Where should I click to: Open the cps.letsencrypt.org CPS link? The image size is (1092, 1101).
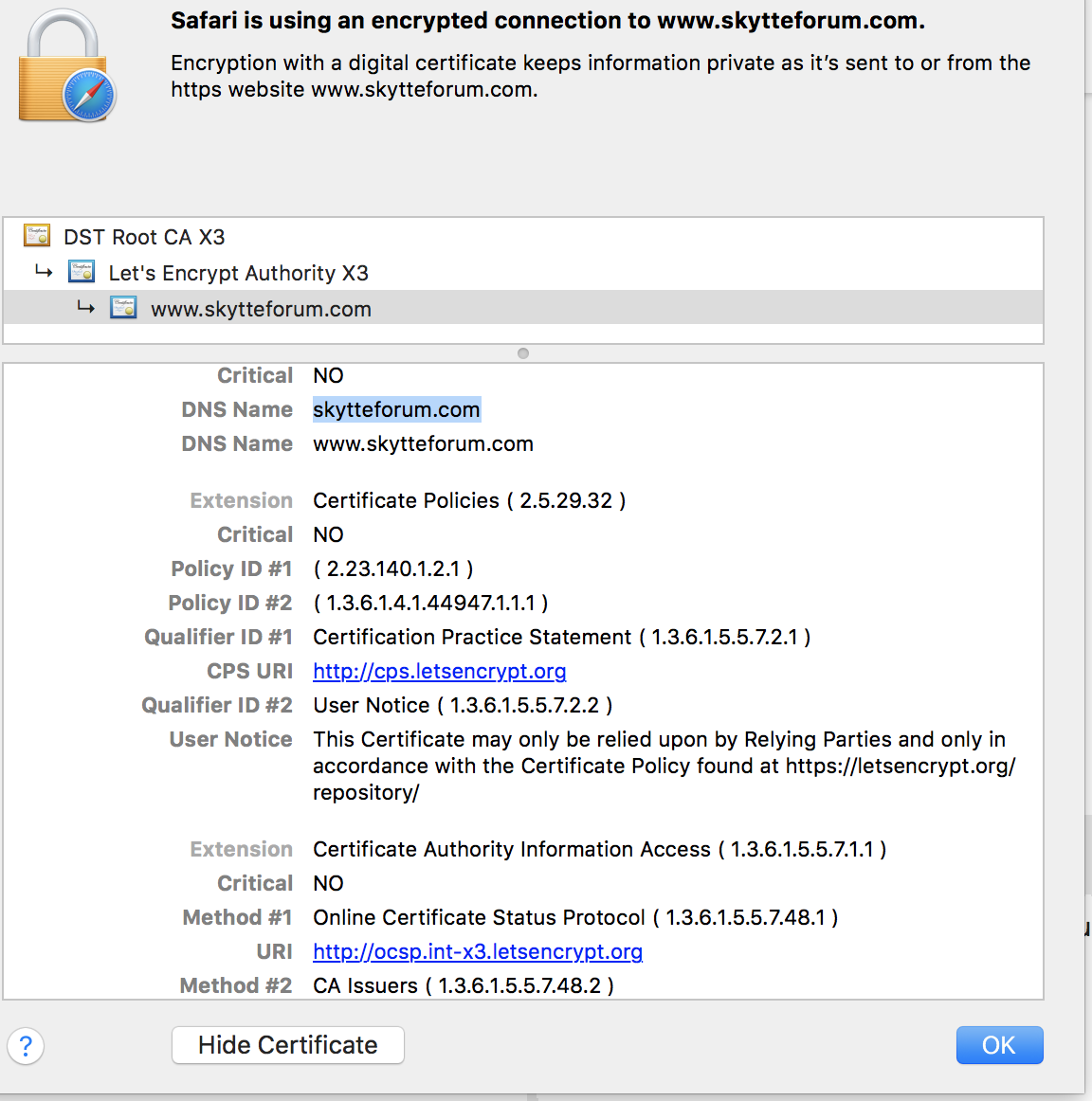coord(439,672)
